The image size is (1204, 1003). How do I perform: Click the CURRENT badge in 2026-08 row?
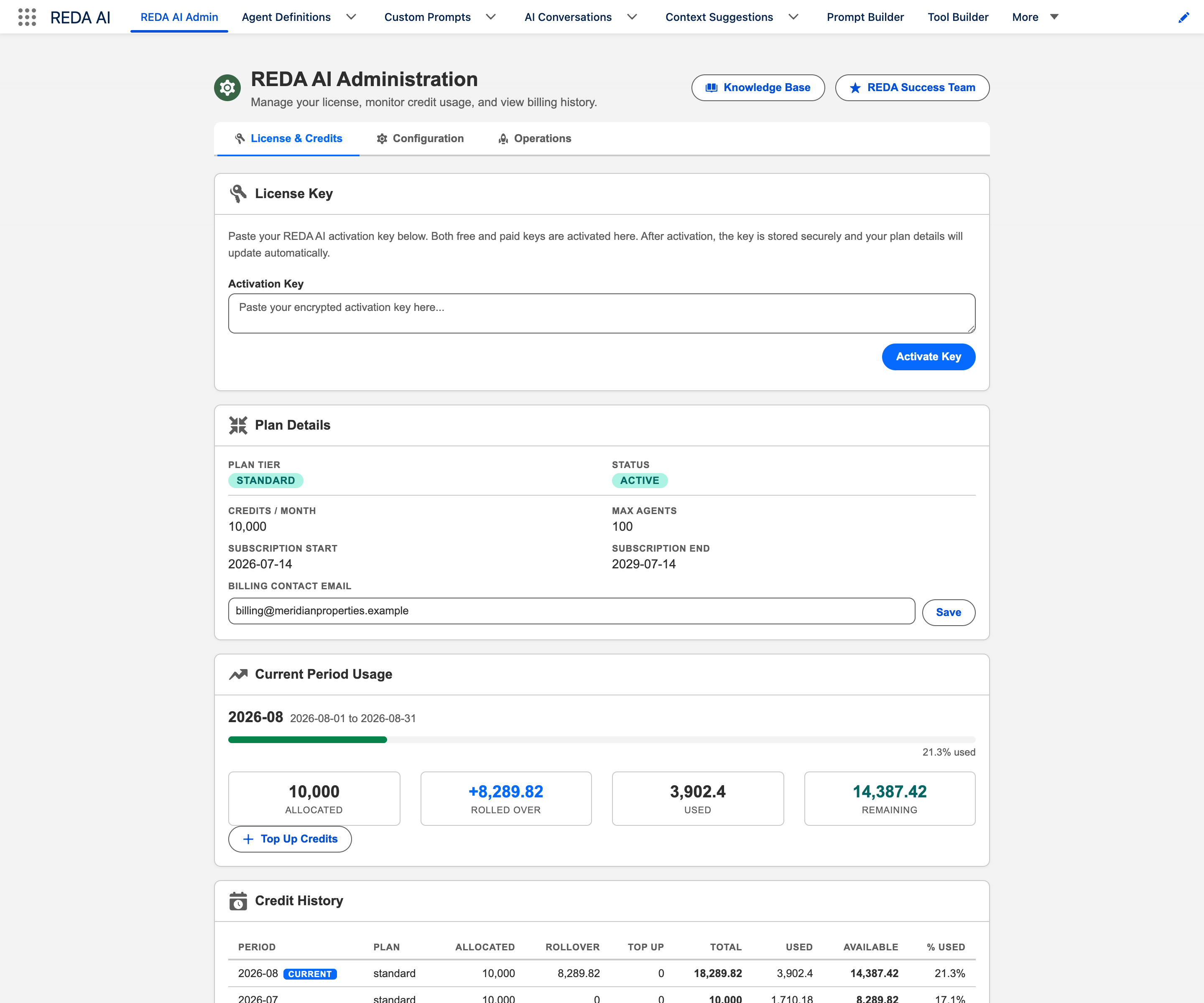[x=310, y=974]
